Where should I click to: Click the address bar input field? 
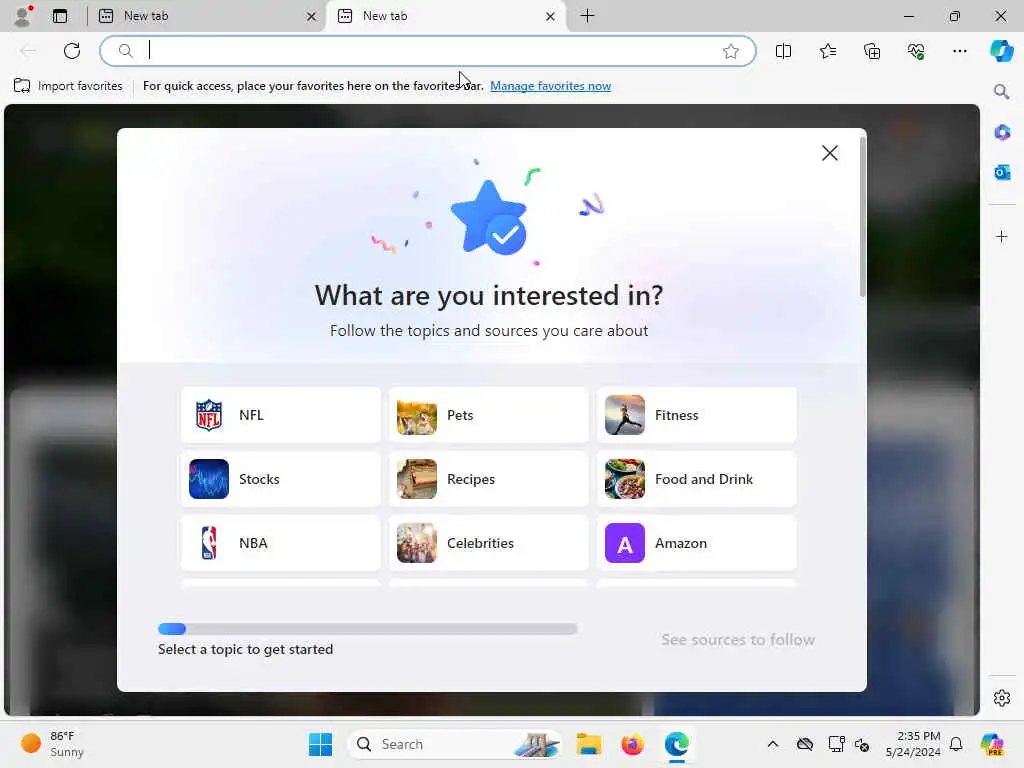tap(428, 51)
